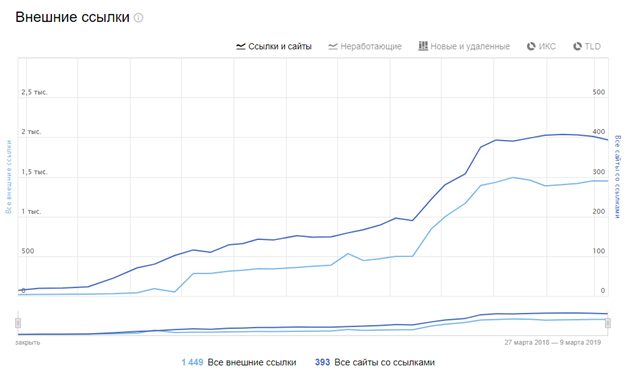Click the pie chart icon before ИКС
Screen dimensions: 624x380
coord(531,47)
